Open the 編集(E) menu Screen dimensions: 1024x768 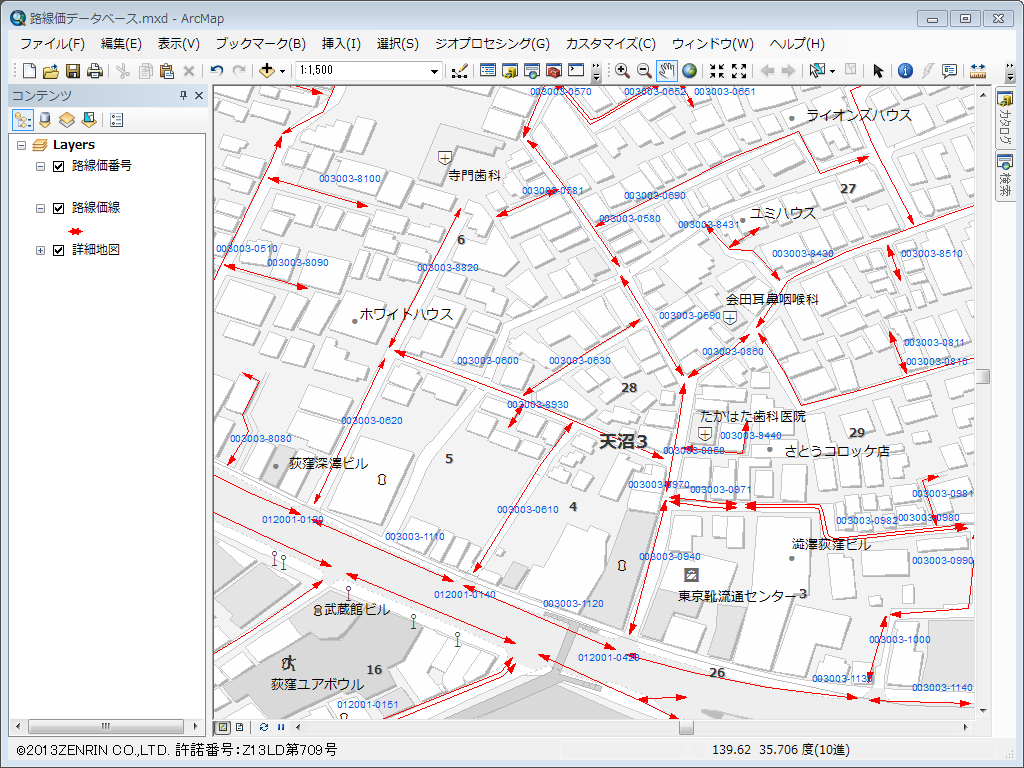tap(121, 44)
